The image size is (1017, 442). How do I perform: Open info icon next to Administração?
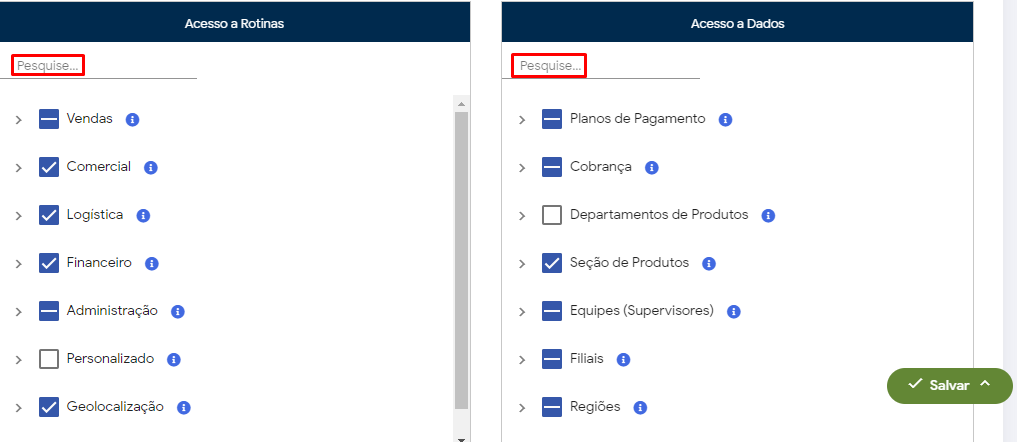(178, 311)
